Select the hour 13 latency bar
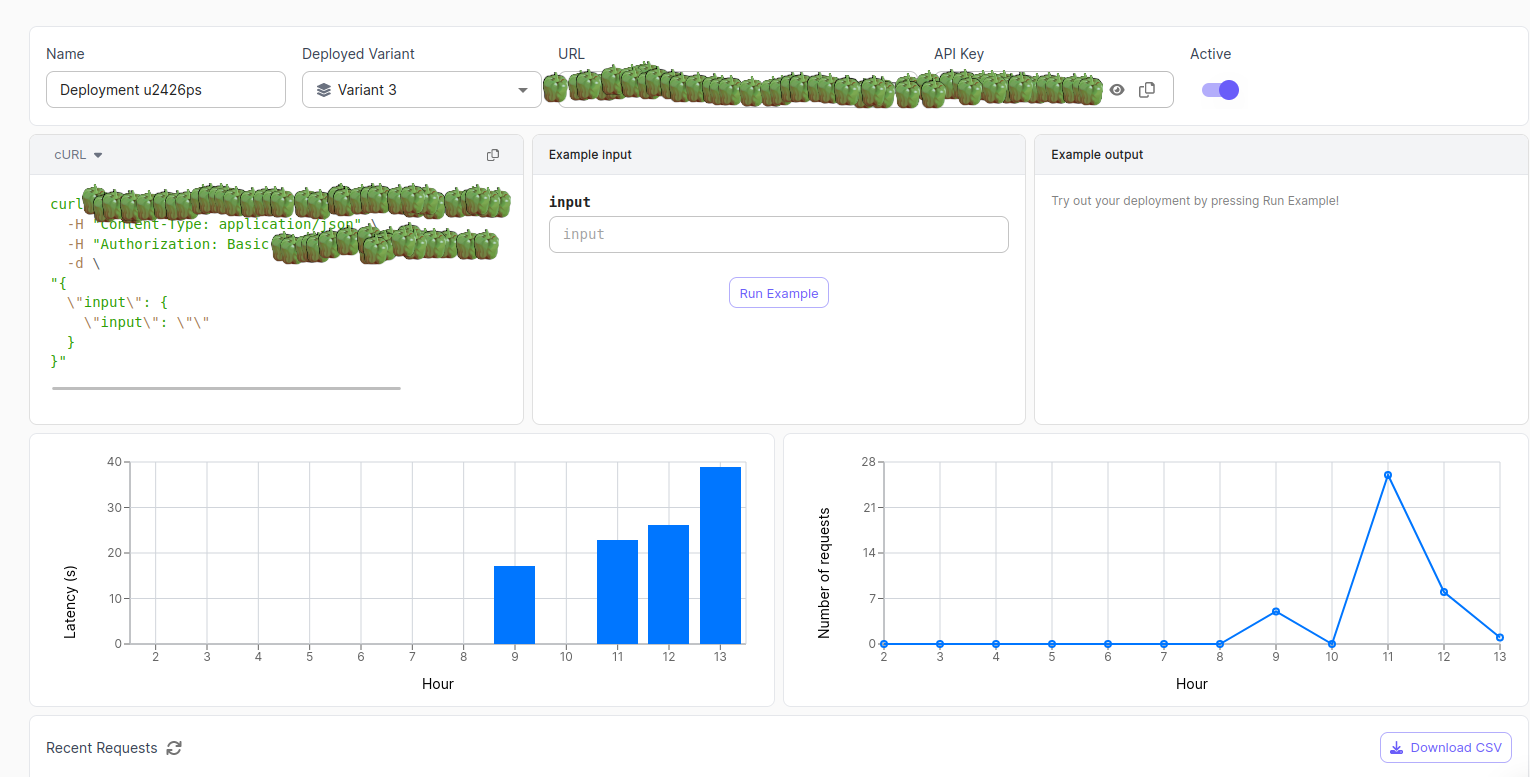1530x777 pixels. pyautogui.click(x=720, y=555)
